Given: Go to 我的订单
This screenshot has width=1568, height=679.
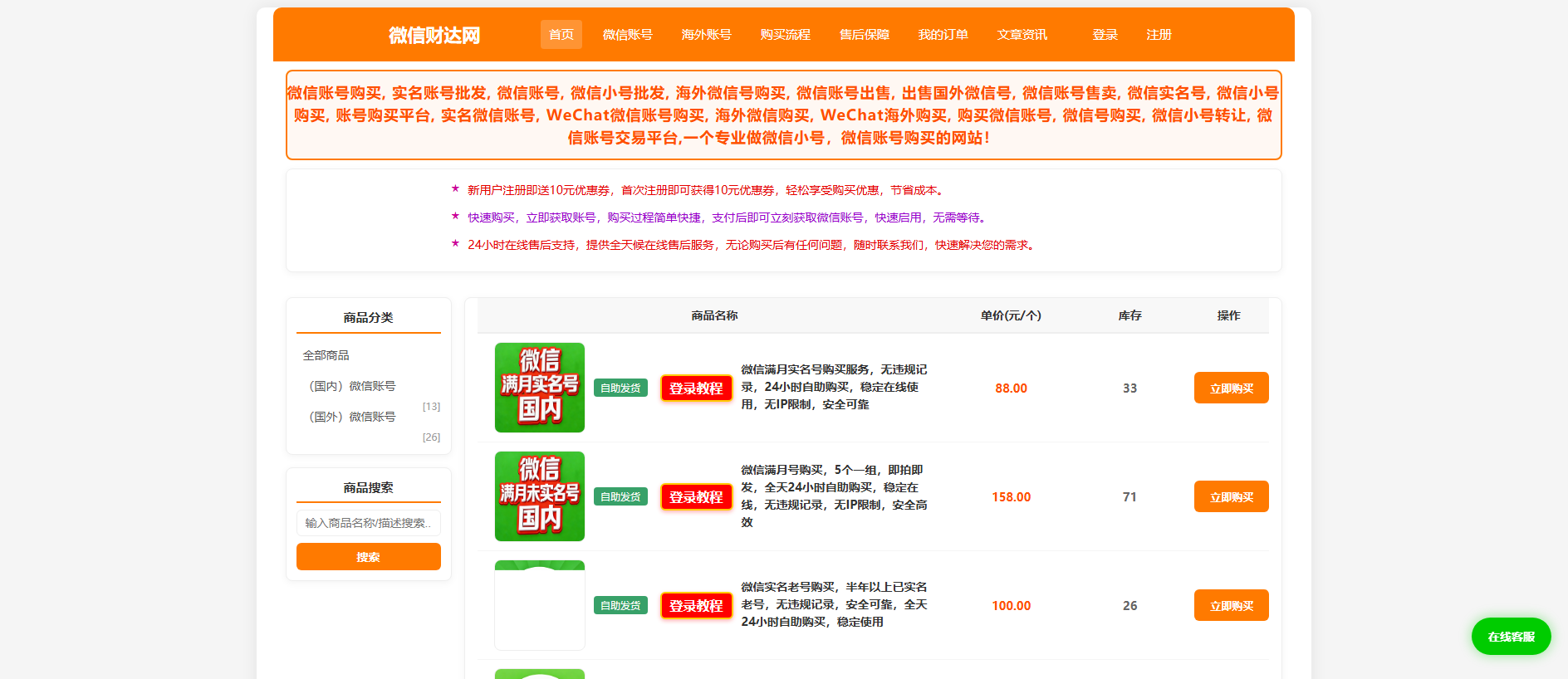Looking at the screenshot, I should point(943,35).
